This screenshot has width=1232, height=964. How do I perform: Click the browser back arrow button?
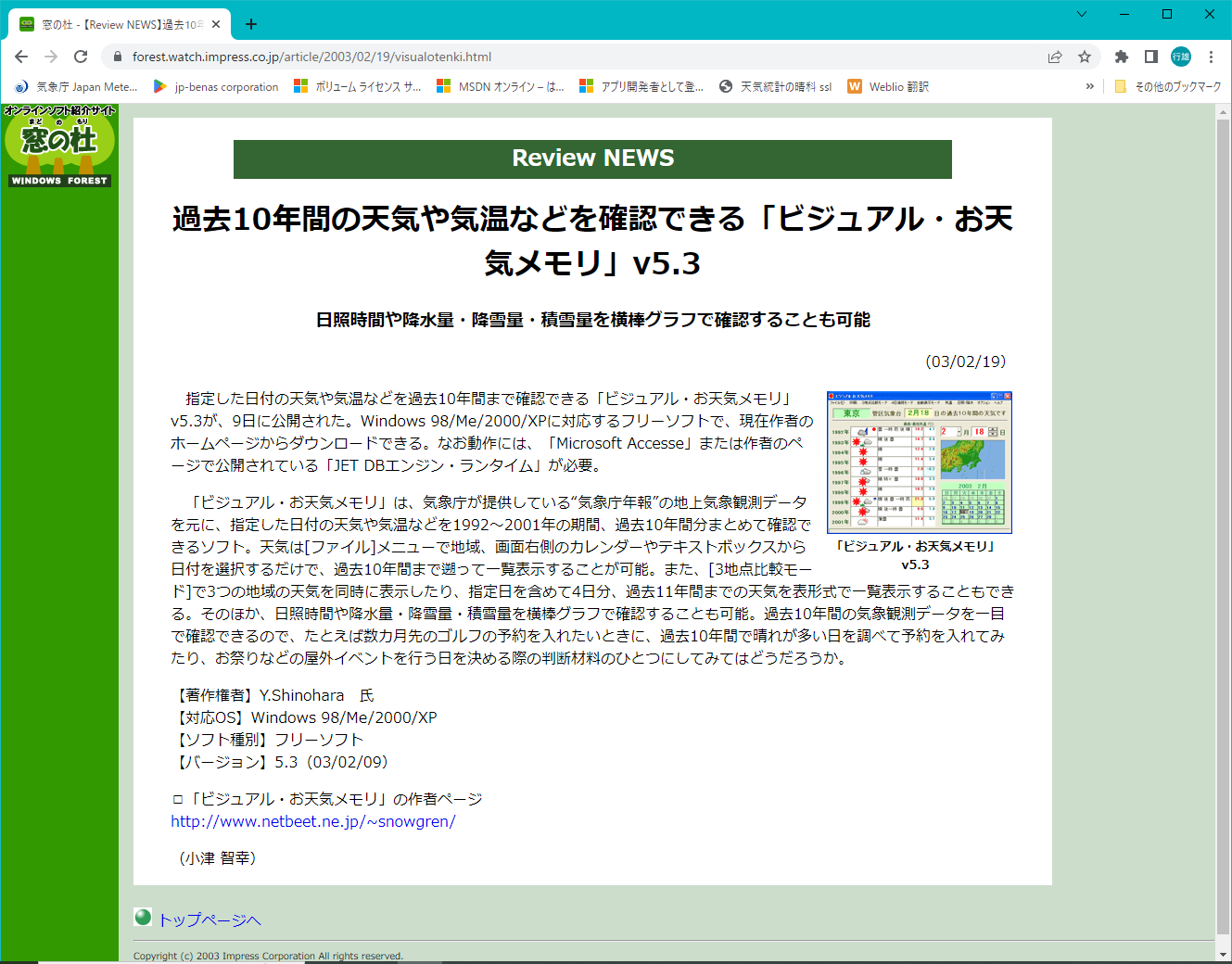(21, 57)
